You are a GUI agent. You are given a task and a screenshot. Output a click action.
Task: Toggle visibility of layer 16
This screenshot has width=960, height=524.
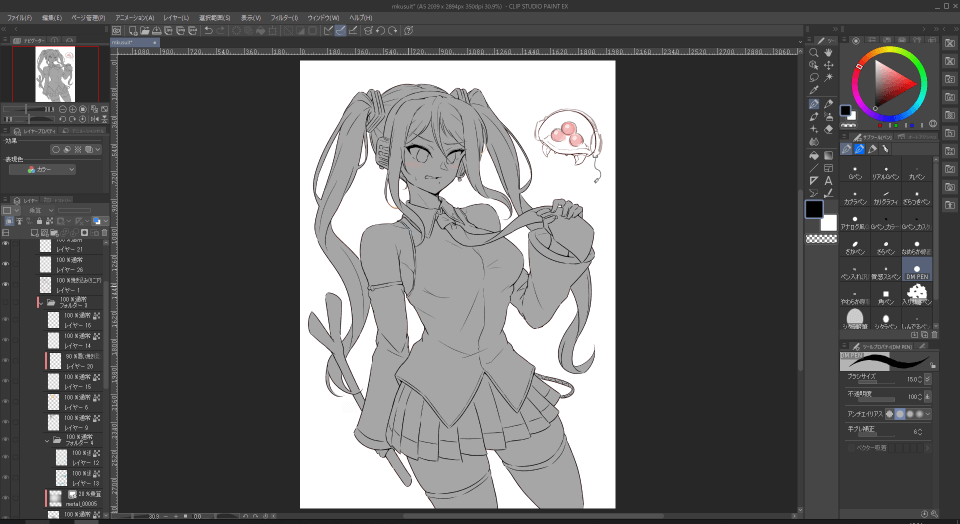[x=6, y=320]
